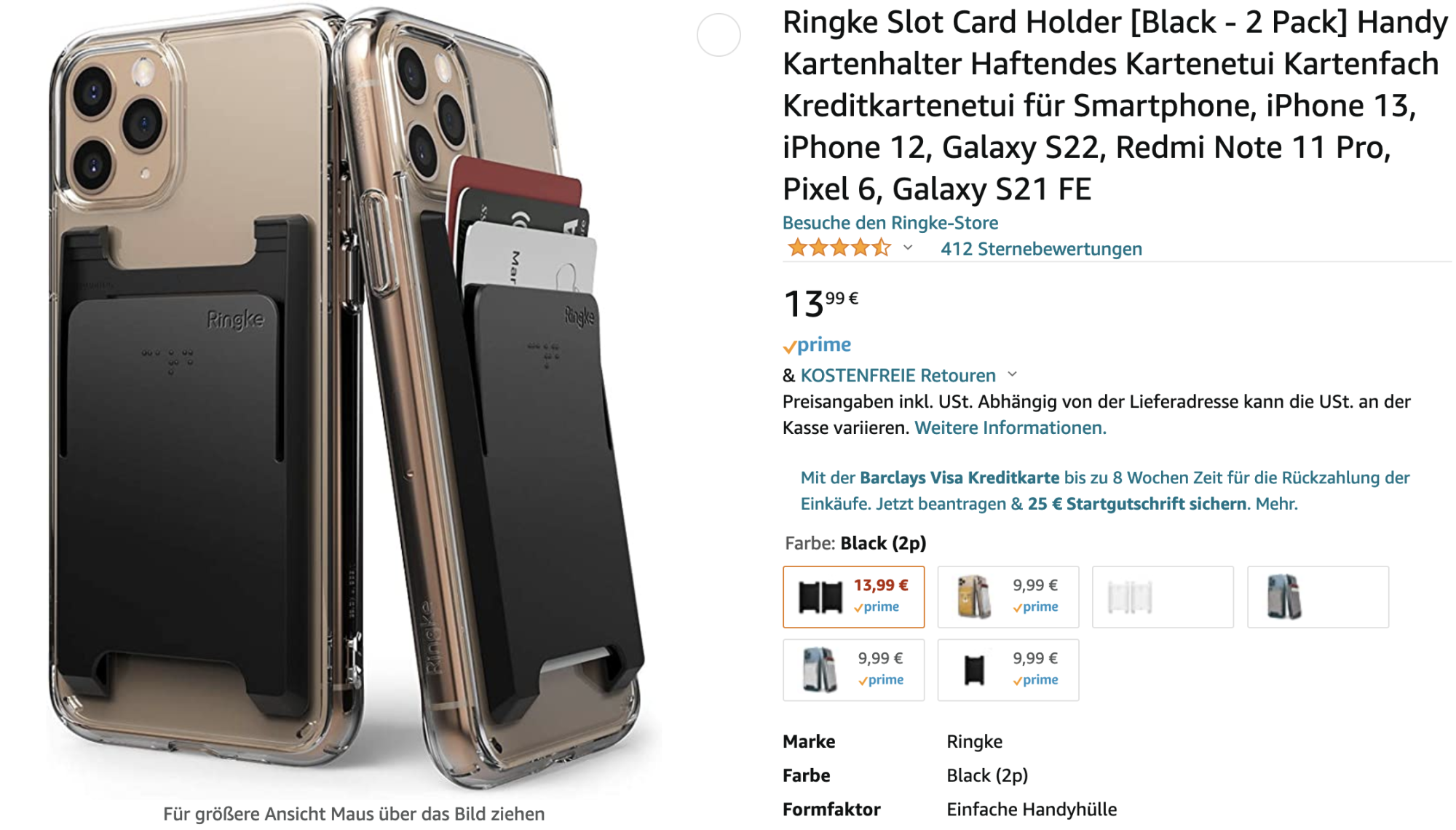Choose the gold phone card holder variant
The height and width of the screenshot is (830, 1456).
[x=1008, y=596]
